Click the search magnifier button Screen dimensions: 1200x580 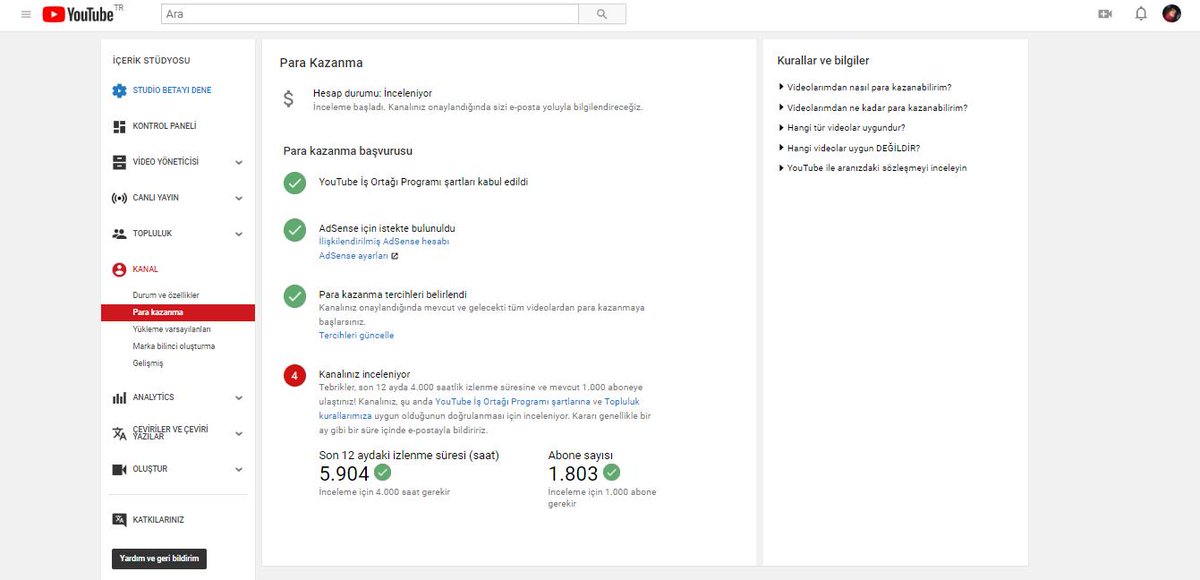[x=603, y=14]
